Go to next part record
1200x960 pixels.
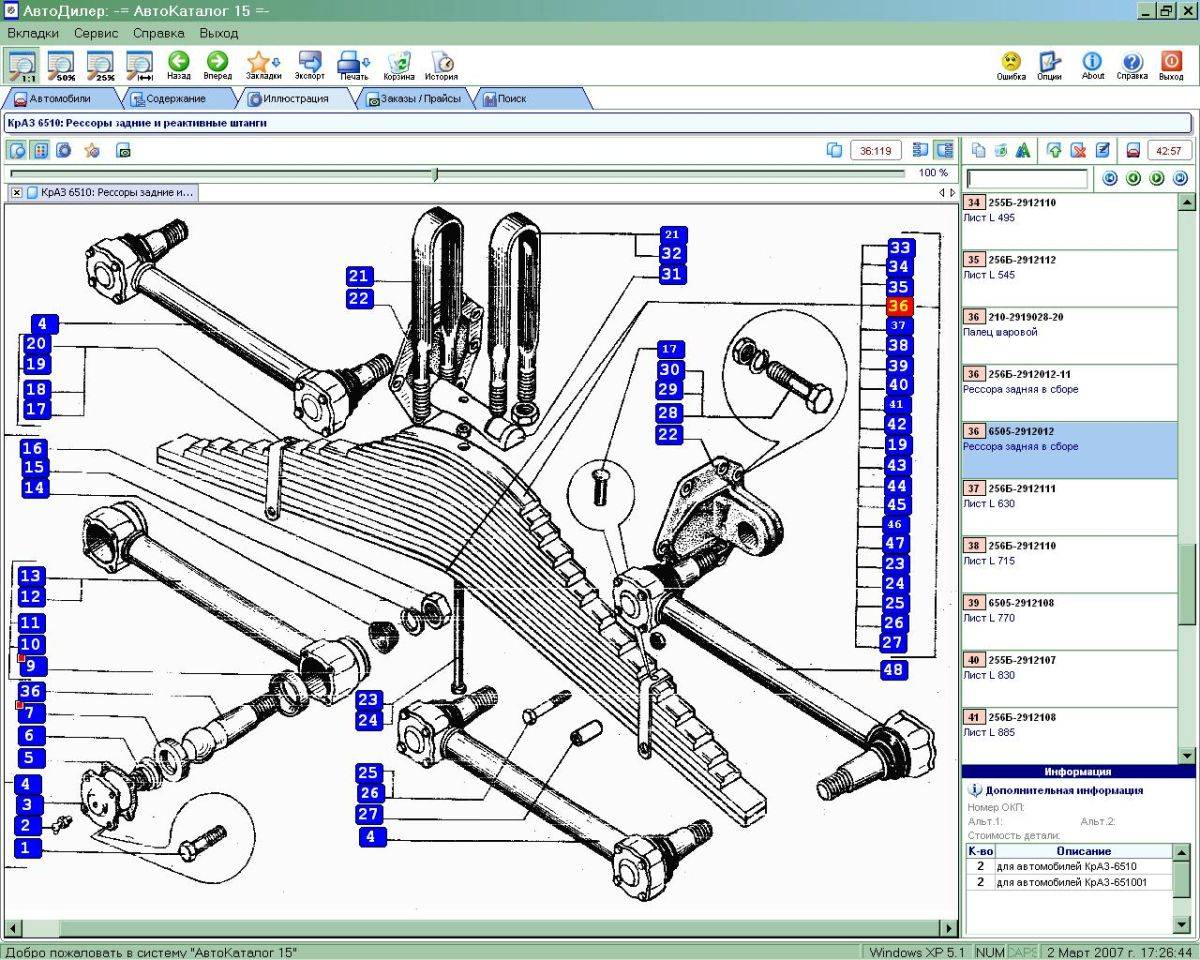point(1157,179)
